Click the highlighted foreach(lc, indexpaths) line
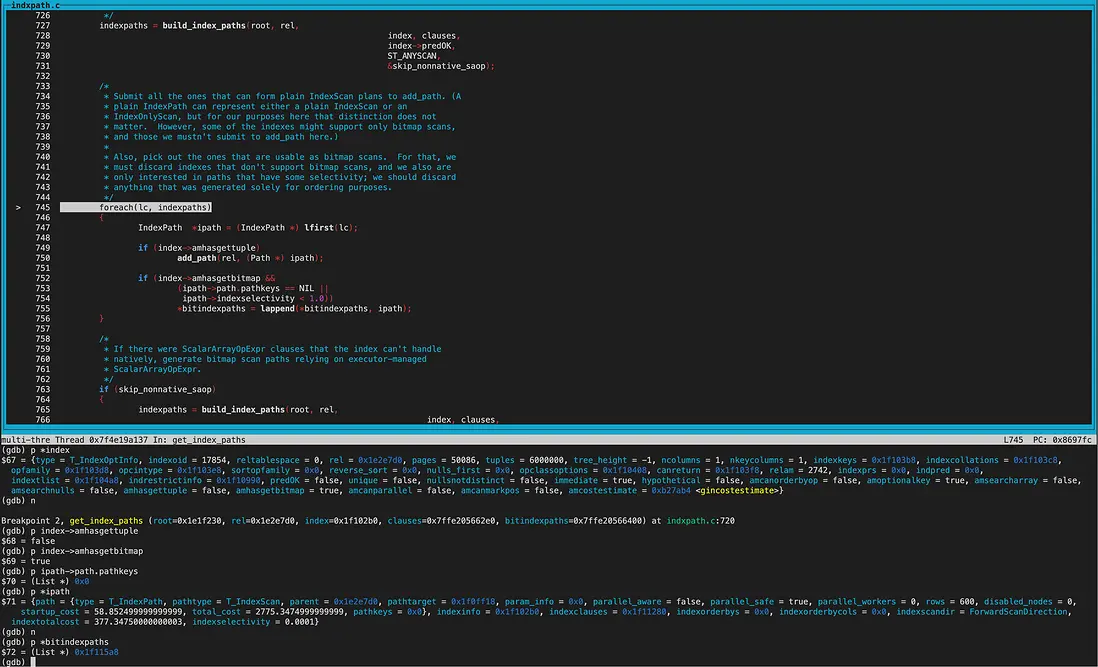1098x667 pixels. (x=155, y=207)
